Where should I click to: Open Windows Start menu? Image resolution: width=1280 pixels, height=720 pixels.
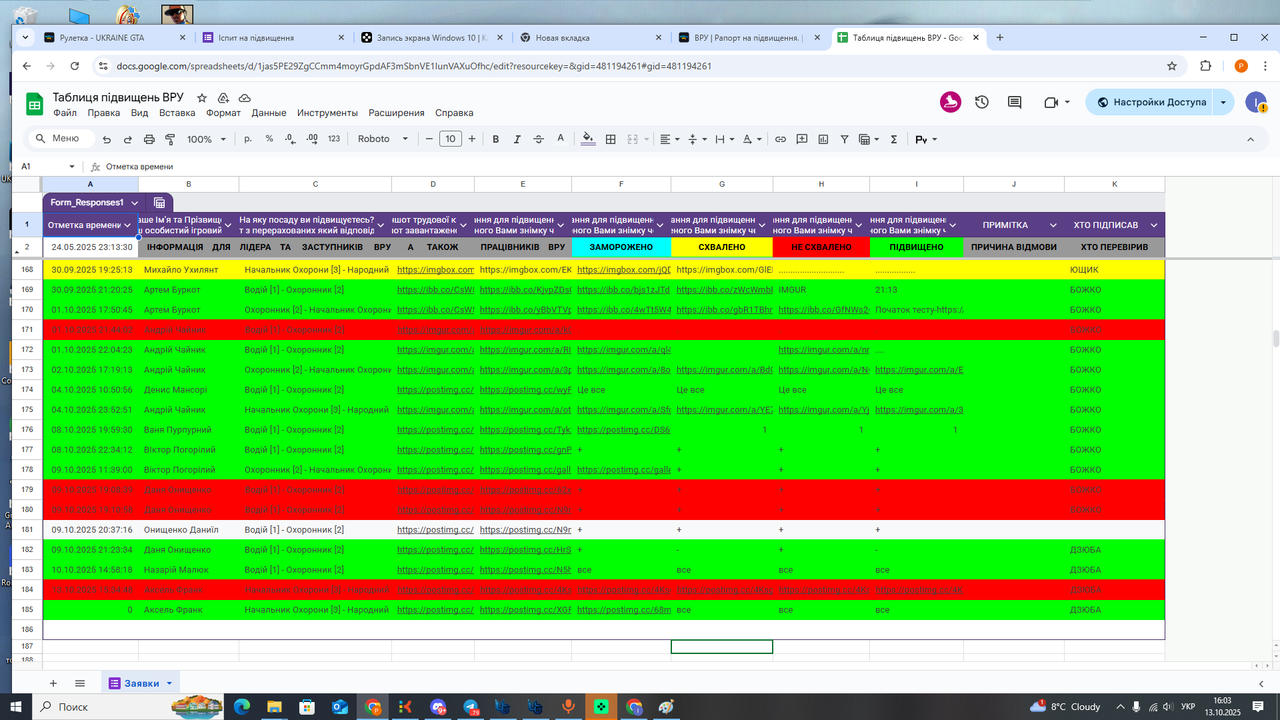tap(17, 707)
